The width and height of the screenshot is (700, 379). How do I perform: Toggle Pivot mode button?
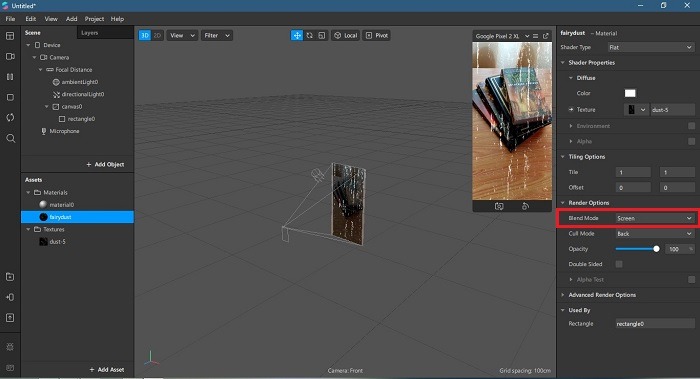point(377,35)
